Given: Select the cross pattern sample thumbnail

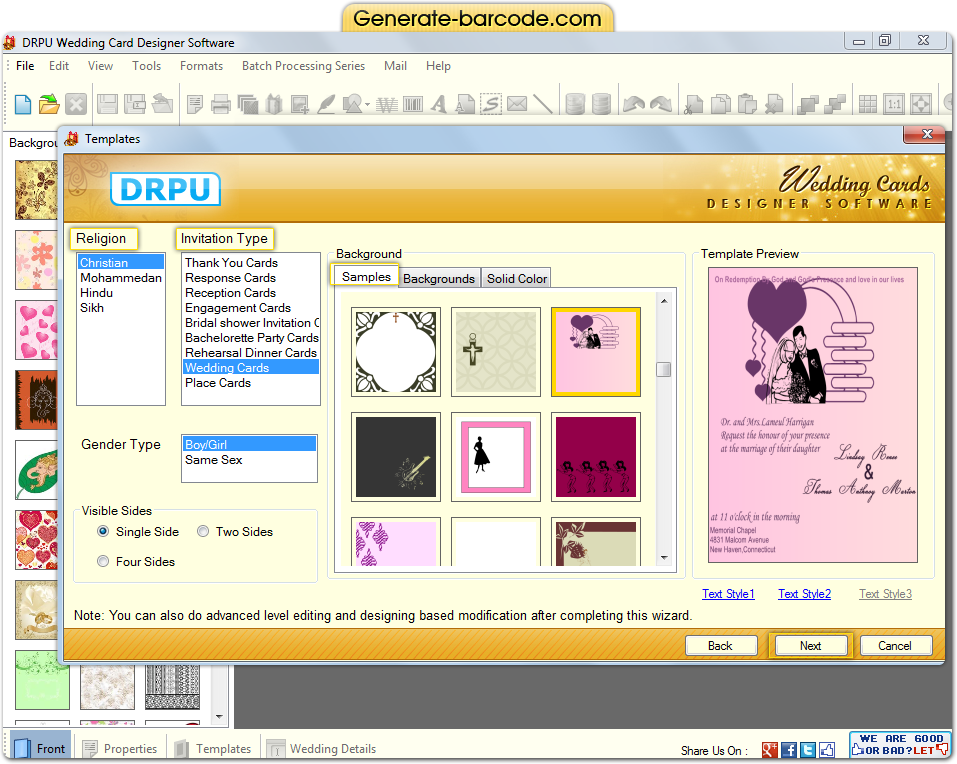Looking at the screenshot, I should coord(496,352).
